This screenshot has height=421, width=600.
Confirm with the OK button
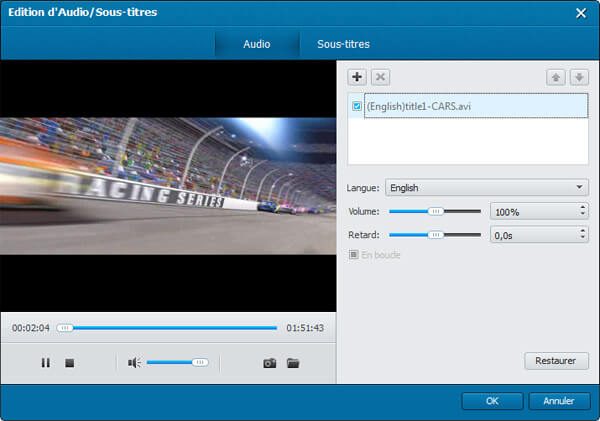click(492, 401)
